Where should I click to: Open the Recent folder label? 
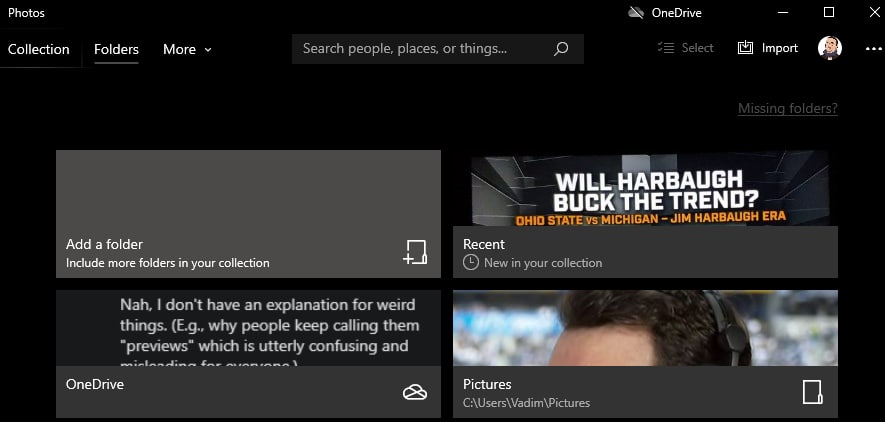484,244
